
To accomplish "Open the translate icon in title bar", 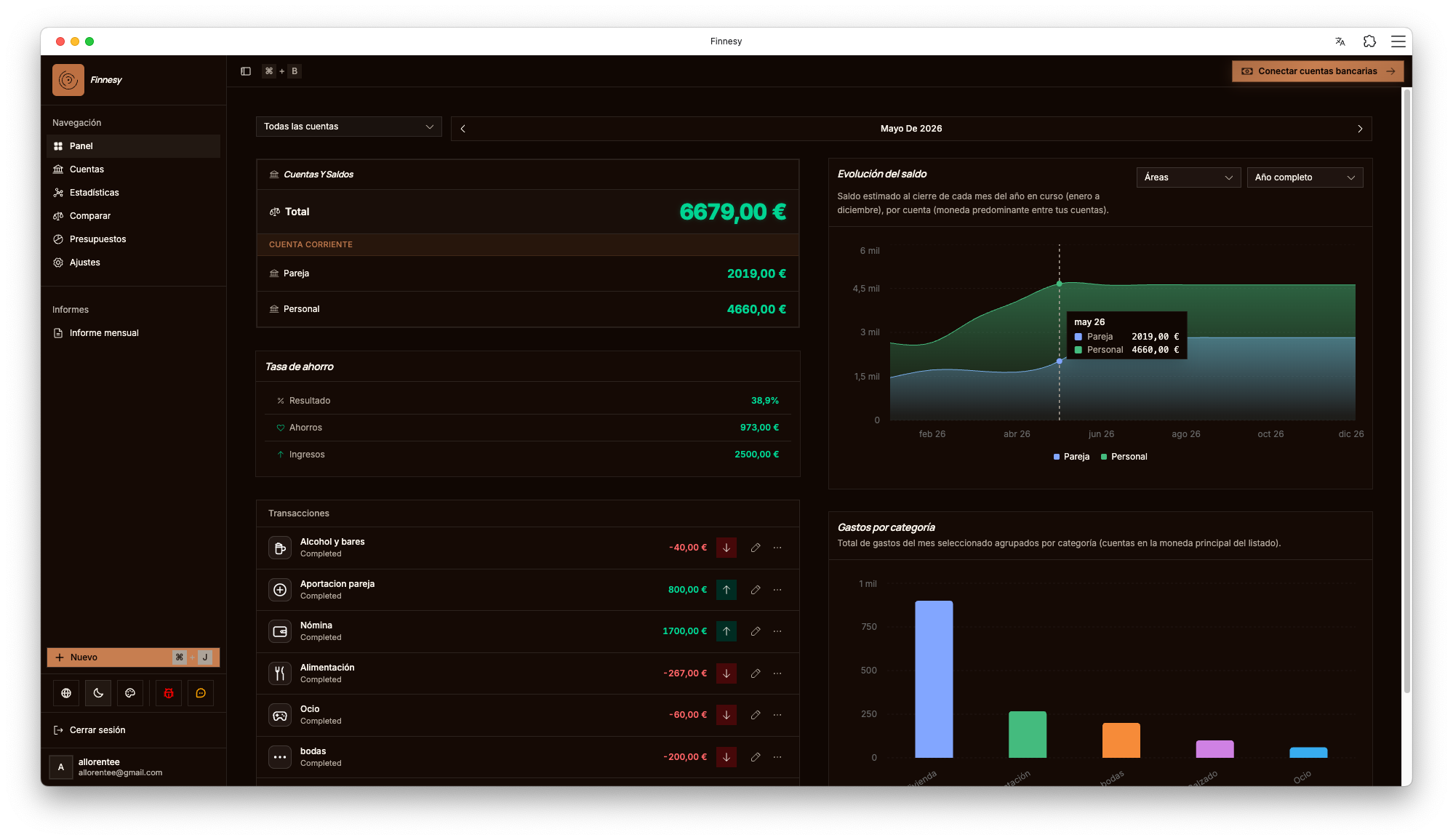I will click(x=1340, y=41).
